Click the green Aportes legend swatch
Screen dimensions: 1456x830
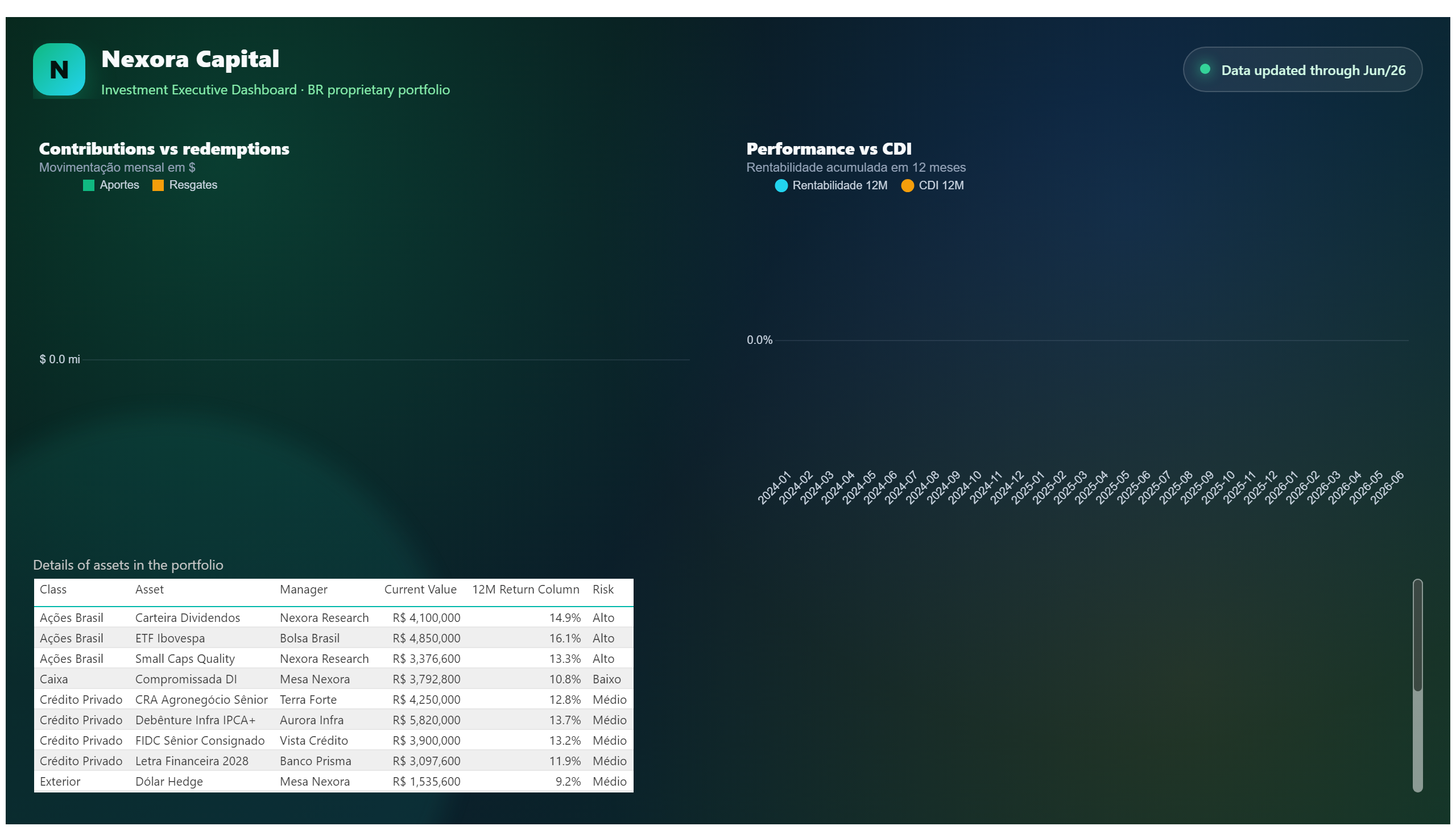88,185
